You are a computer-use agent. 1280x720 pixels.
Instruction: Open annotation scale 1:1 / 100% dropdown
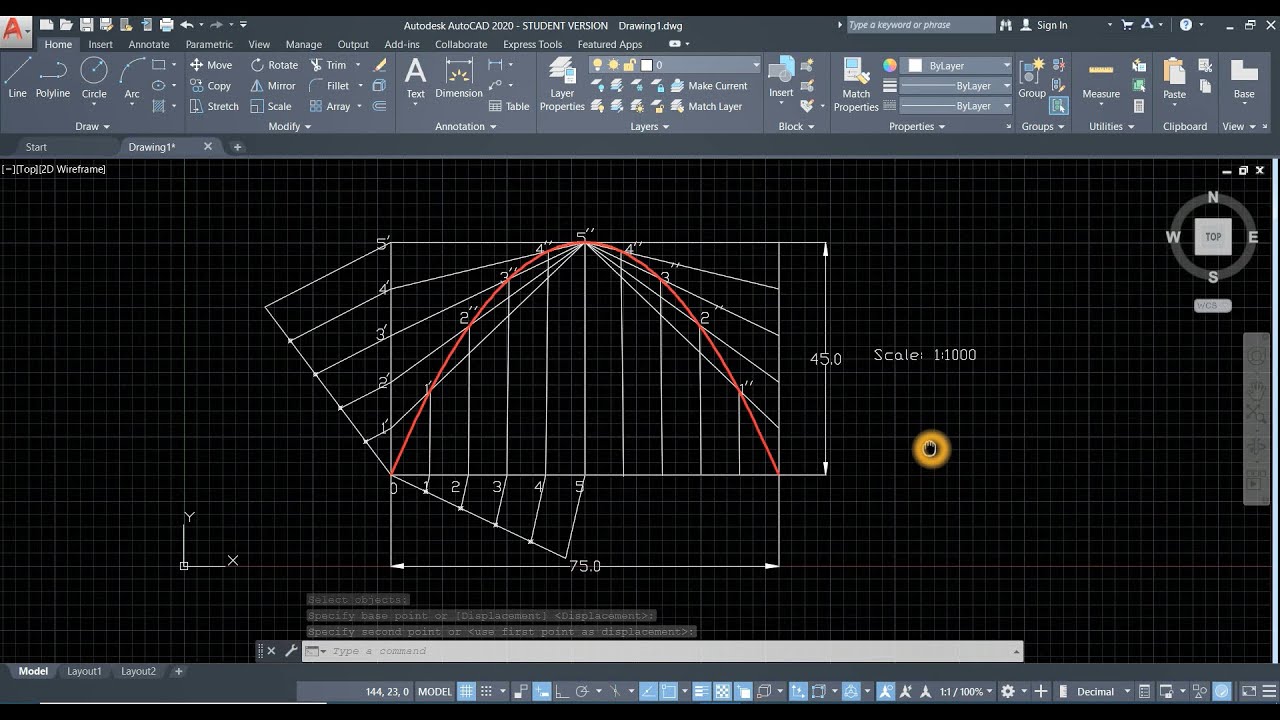coord(964,691)
